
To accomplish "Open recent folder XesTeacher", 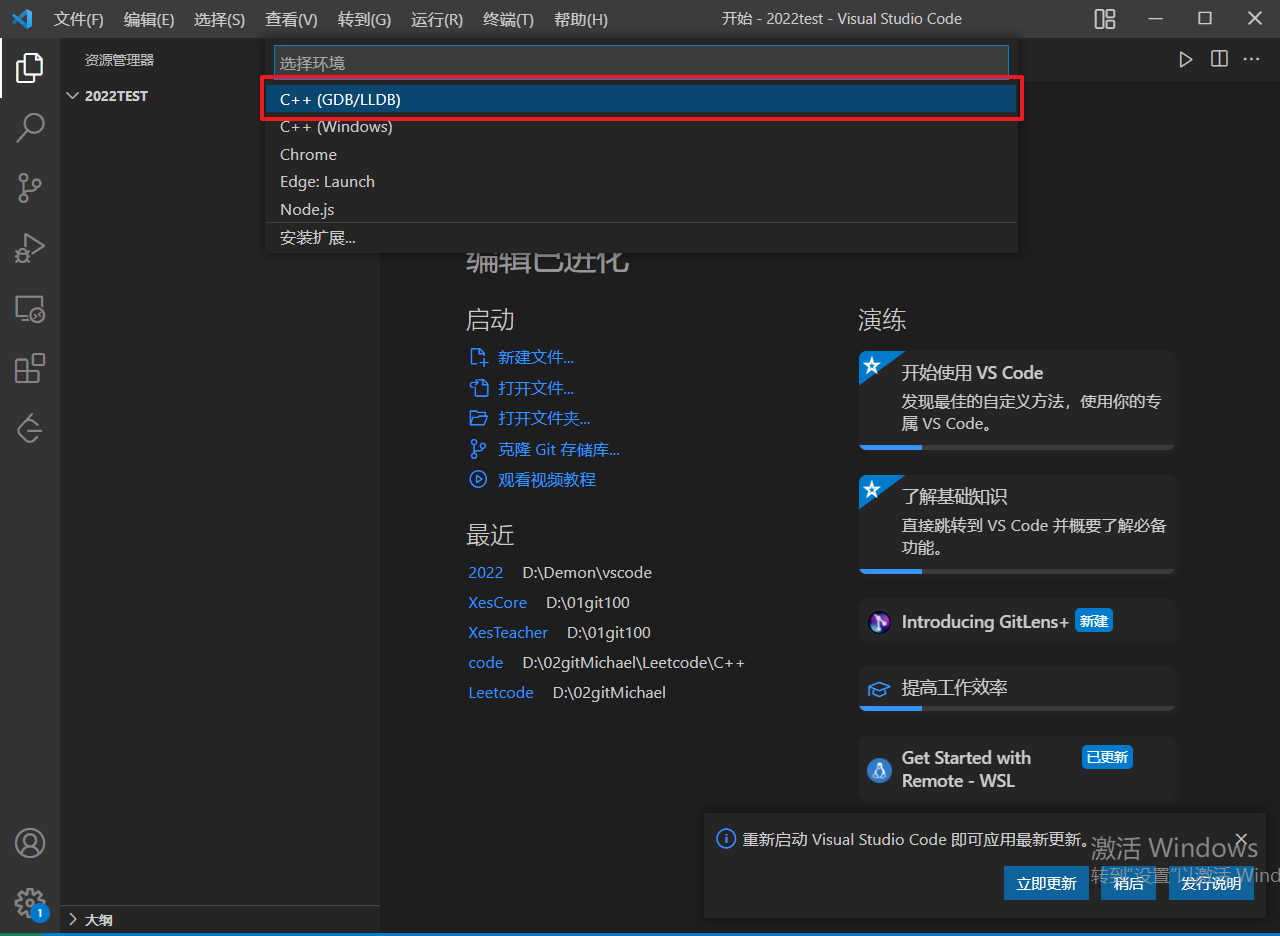I will 508,633.
